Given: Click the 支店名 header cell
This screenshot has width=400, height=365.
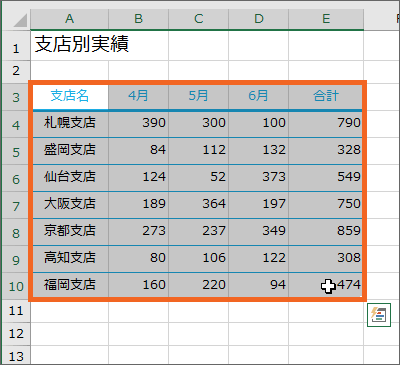Looking at the screenshot, I should (70, 97).
